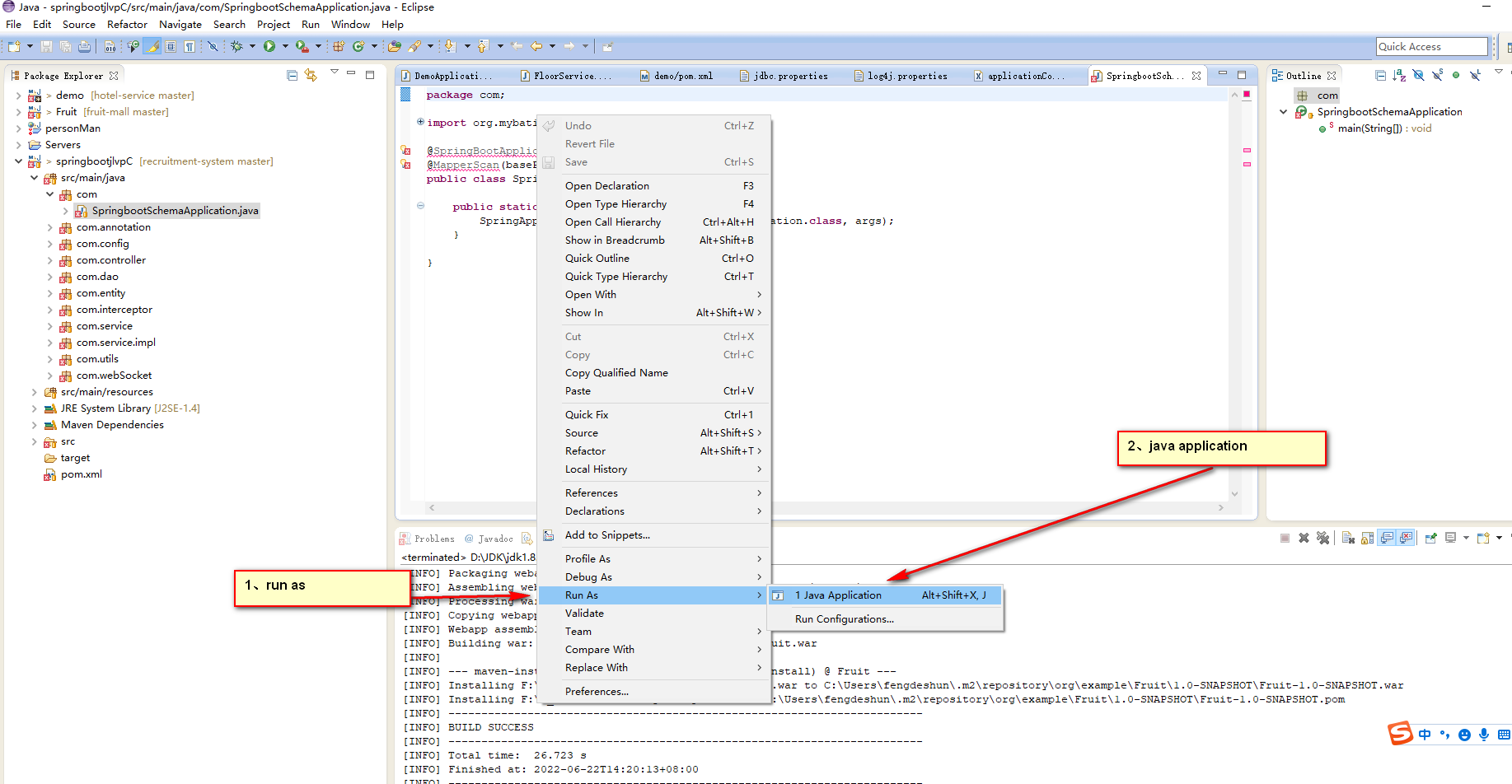This screenshot has height=784, width=1512.
Task: Open dropdown arrow next to Run button
Action: point(285,46)
